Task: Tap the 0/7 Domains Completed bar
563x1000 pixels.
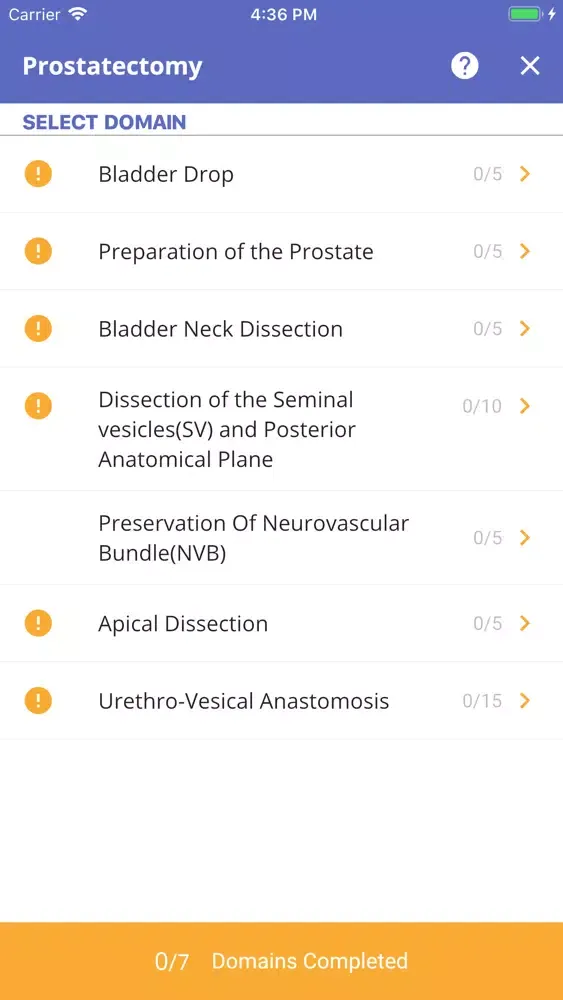Action: (281, 961)
